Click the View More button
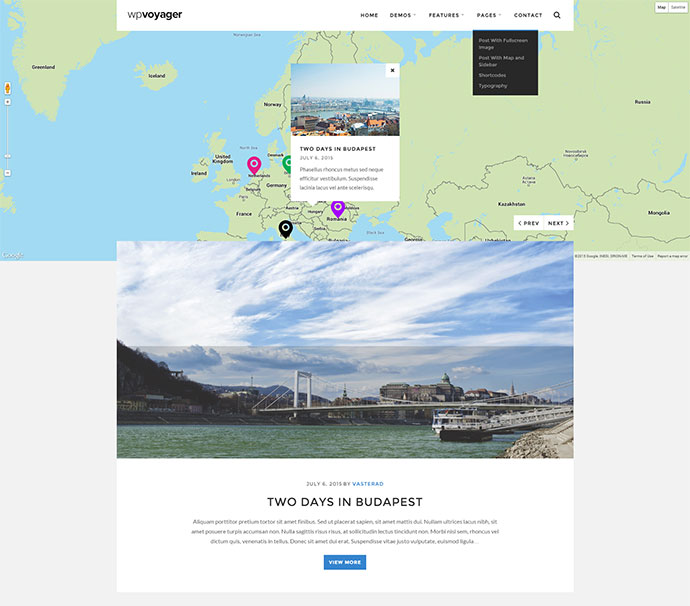The width and height of the screenshot is (690, 606). point(345,562)
